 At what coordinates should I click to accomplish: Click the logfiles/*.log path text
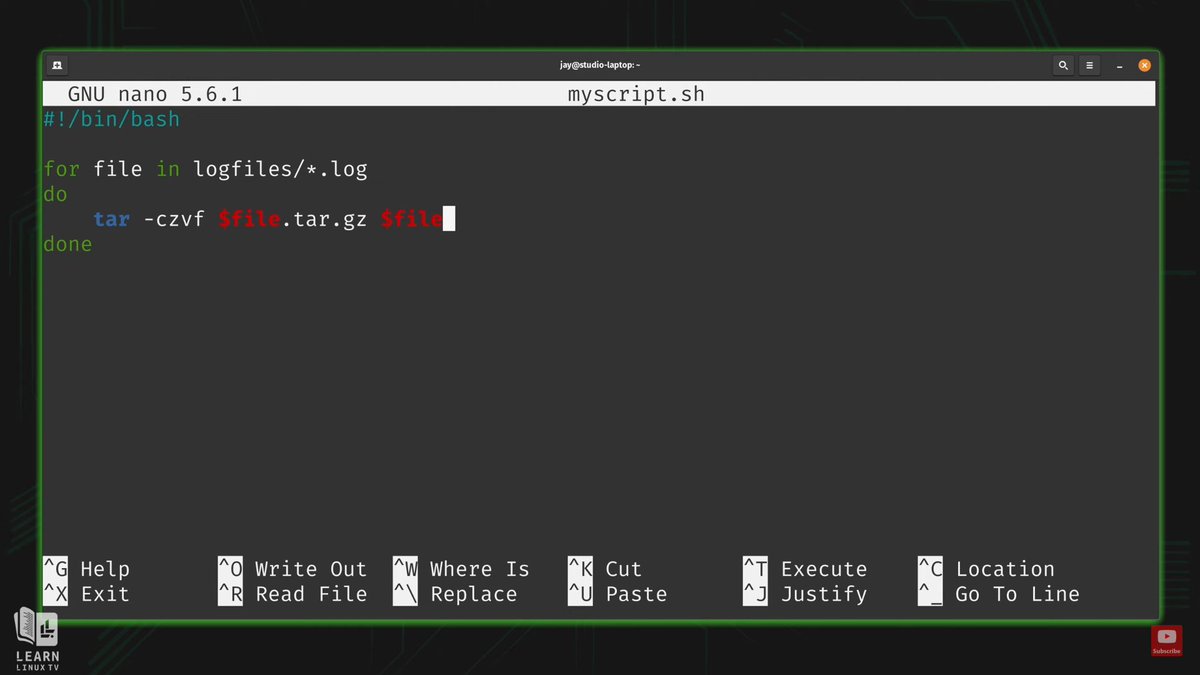tap(281, 169)
